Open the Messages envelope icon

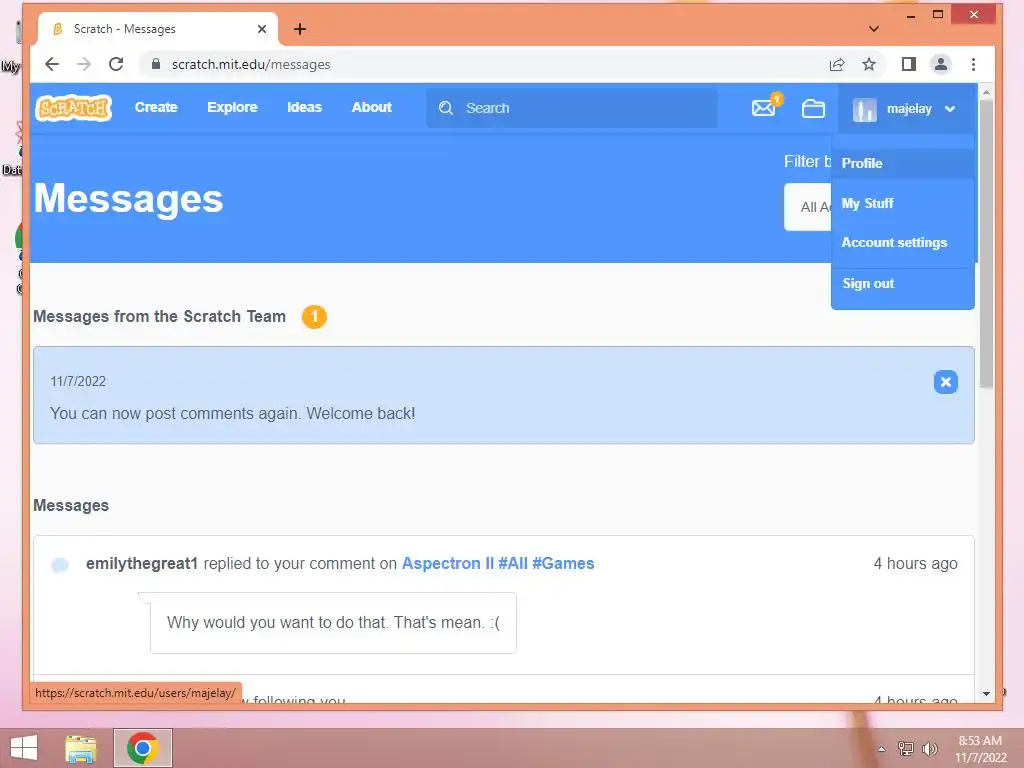tap(763, 108)
